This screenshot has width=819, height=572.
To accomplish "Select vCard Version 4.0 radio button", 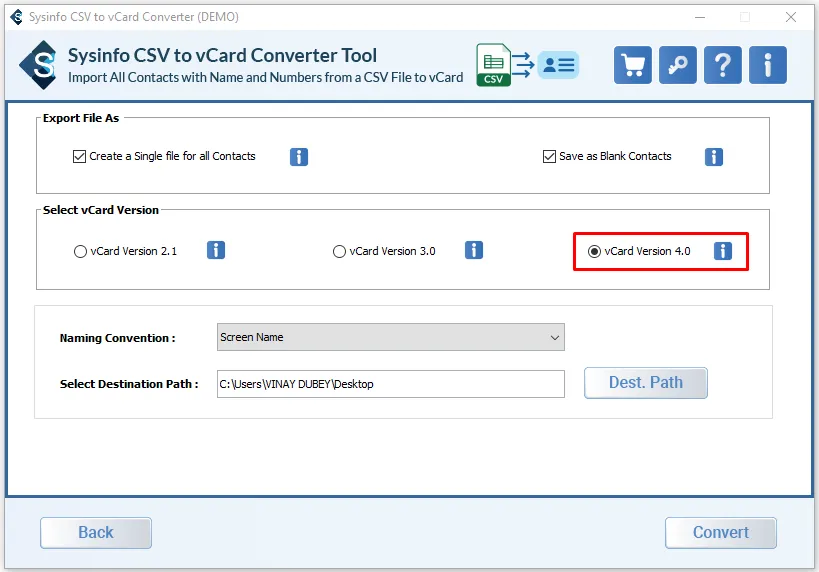I will 594,252.
